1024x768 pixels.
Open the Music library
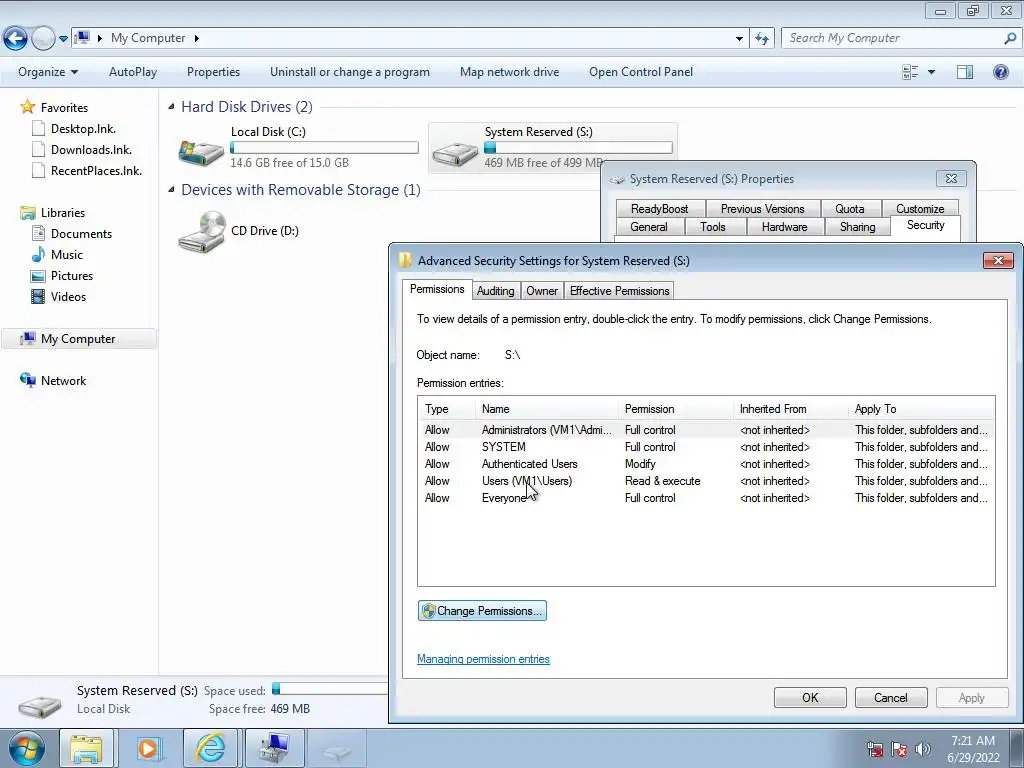pos(57,255)
